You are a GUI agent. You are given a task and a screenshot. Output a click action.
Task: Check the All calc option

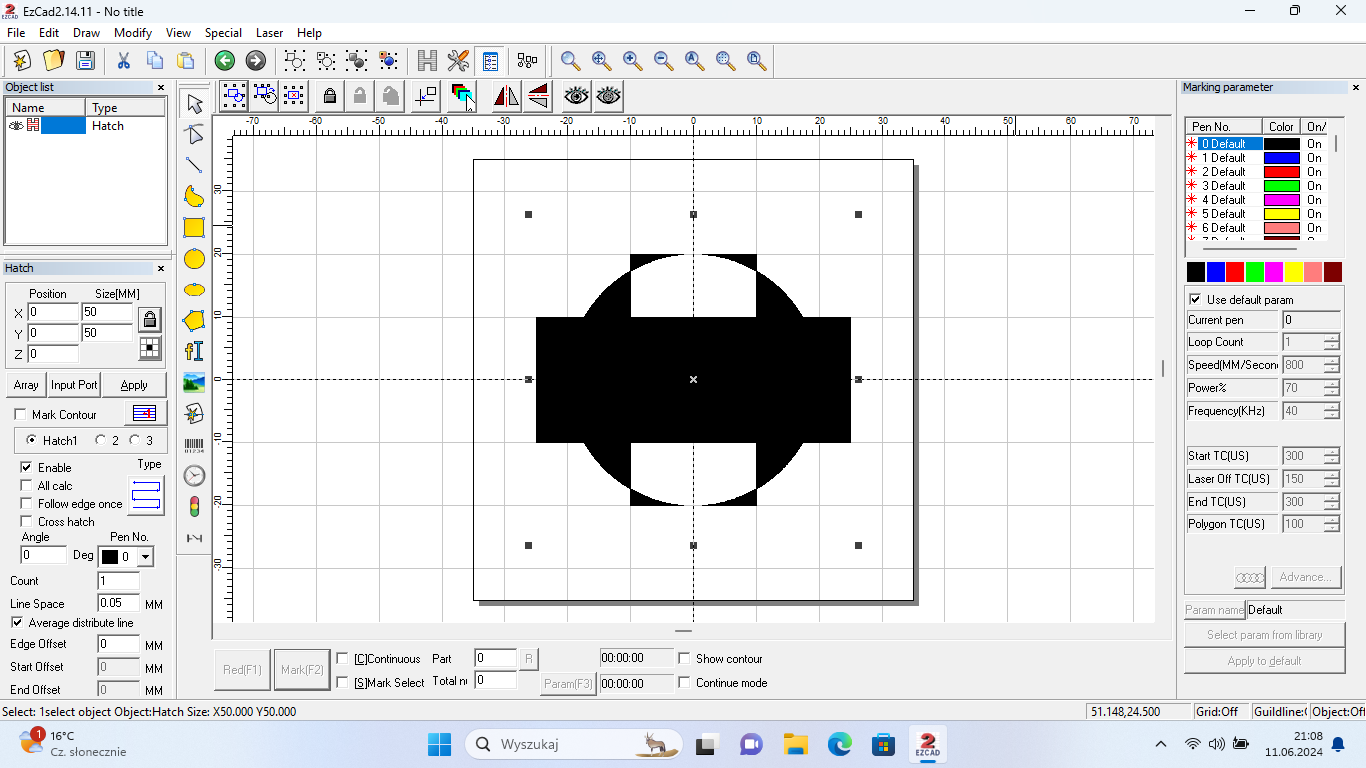coord(27,485)
